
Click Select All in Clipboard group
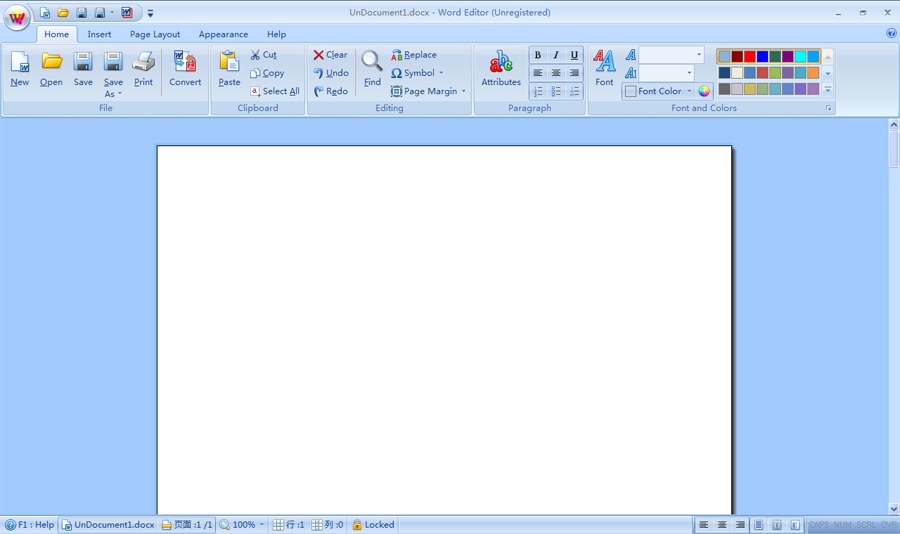274,91
